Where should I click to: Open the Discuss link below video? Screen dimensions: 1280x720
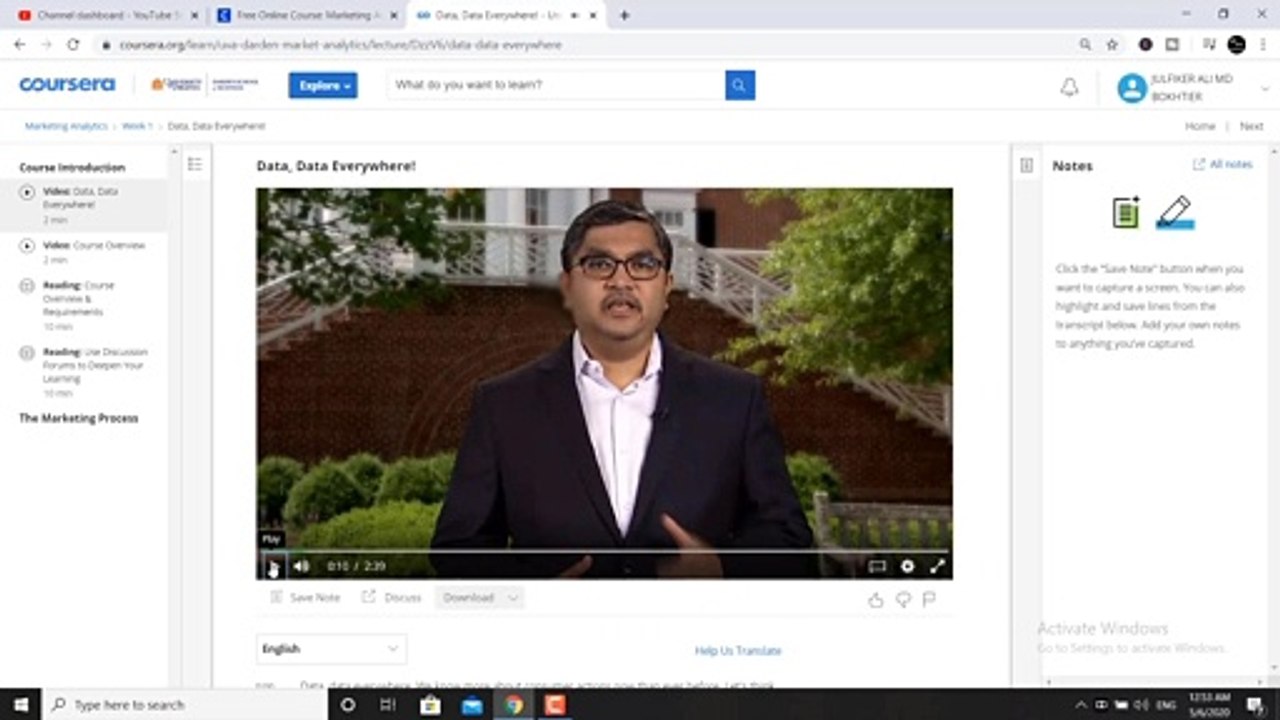(392, 598)
